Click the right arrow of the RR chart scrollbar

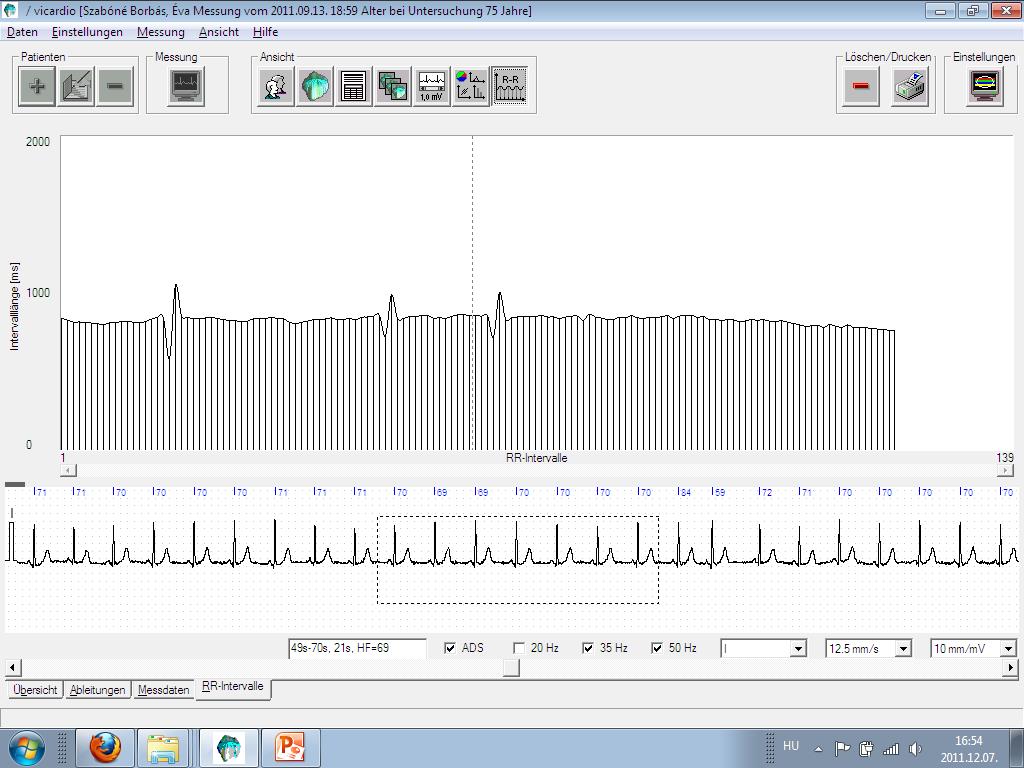(1006, 470)
